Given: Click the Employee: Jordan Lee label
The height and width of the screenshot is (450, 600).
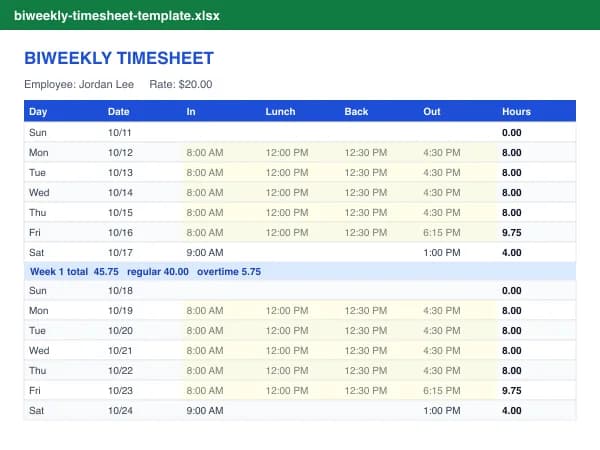Looking at the screenshot, I should (x=79, y=84).
